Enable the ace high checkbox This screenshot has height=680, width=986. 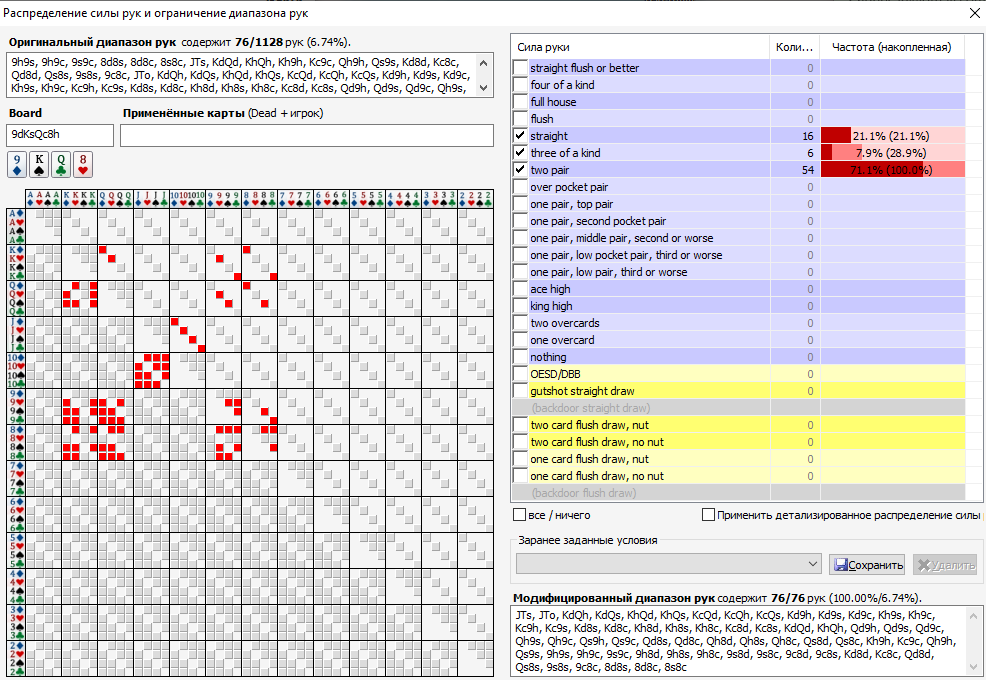pyautogui.click(x=520, y=289)
